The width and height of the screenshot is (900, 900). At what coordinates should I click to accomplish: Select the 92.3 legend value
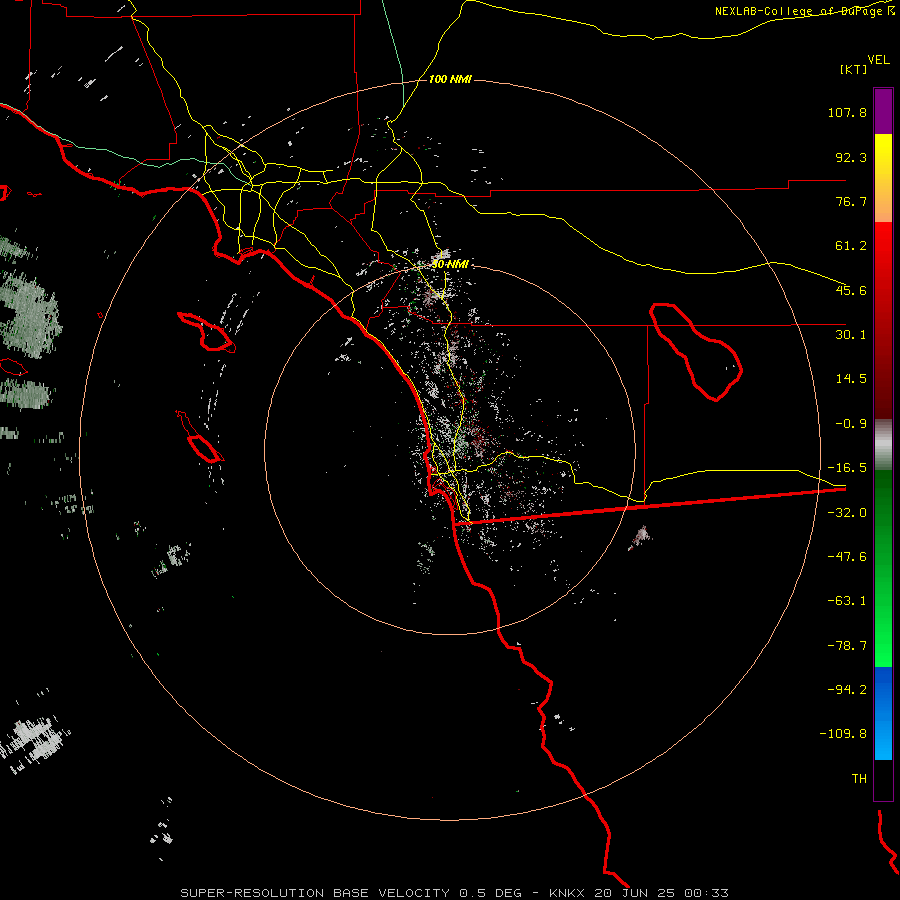851,157
